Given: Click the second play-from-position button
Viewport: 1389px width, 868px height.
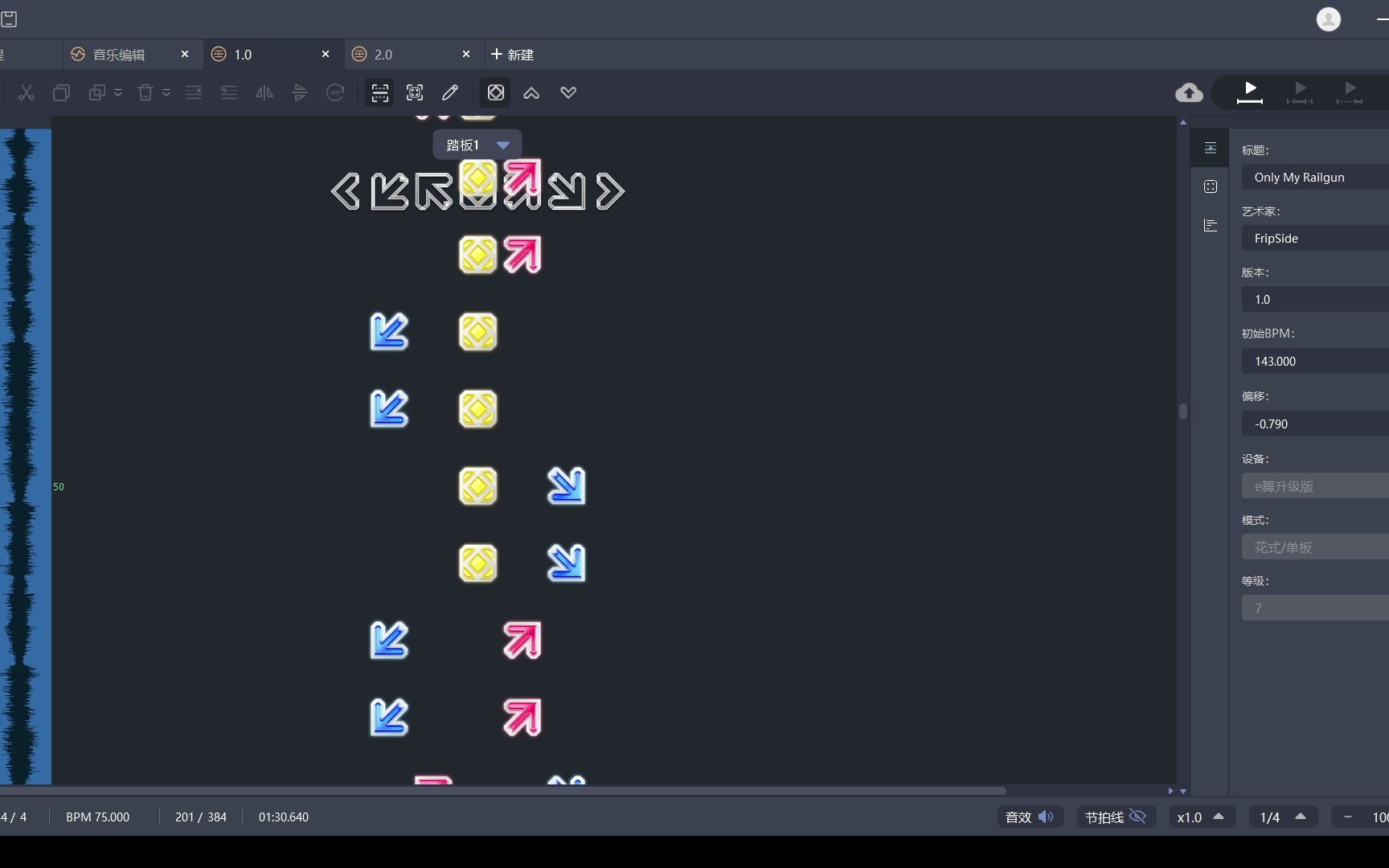Looking at the screenshot, I should click(1300, 92).
